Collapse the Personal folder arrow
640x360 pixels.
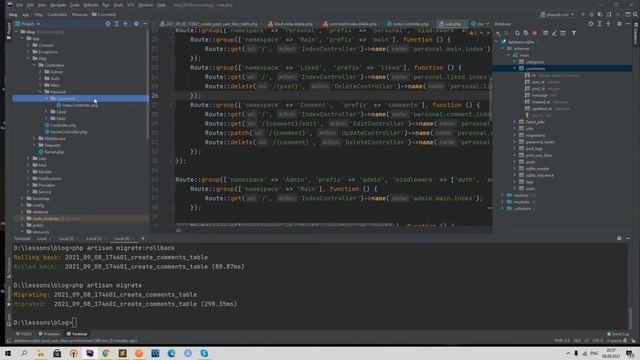point(41,92)
